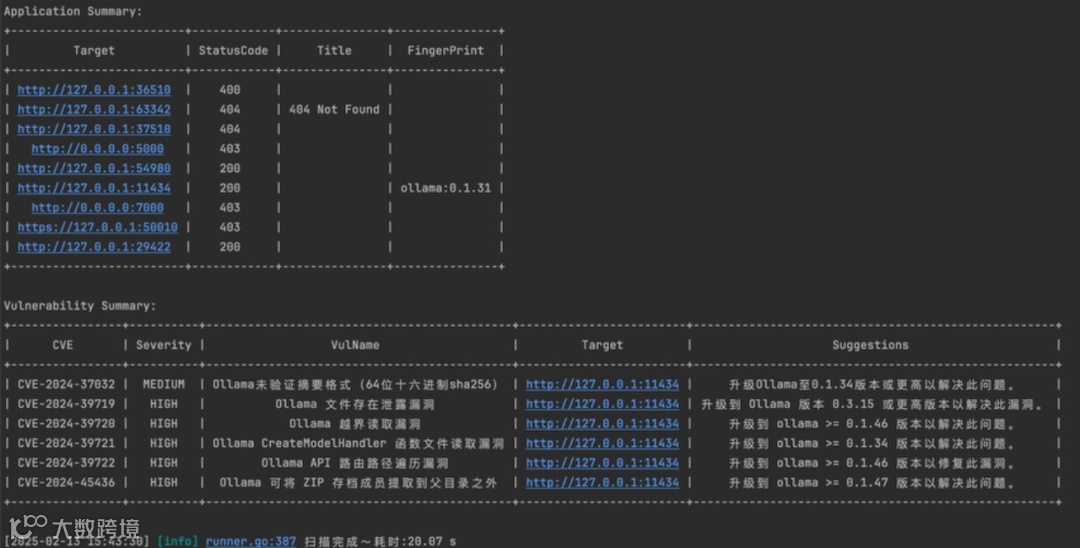Open the http://127.0.0.1:36510 target link
Screen dimensions: 1080x548
coord(94,89)
